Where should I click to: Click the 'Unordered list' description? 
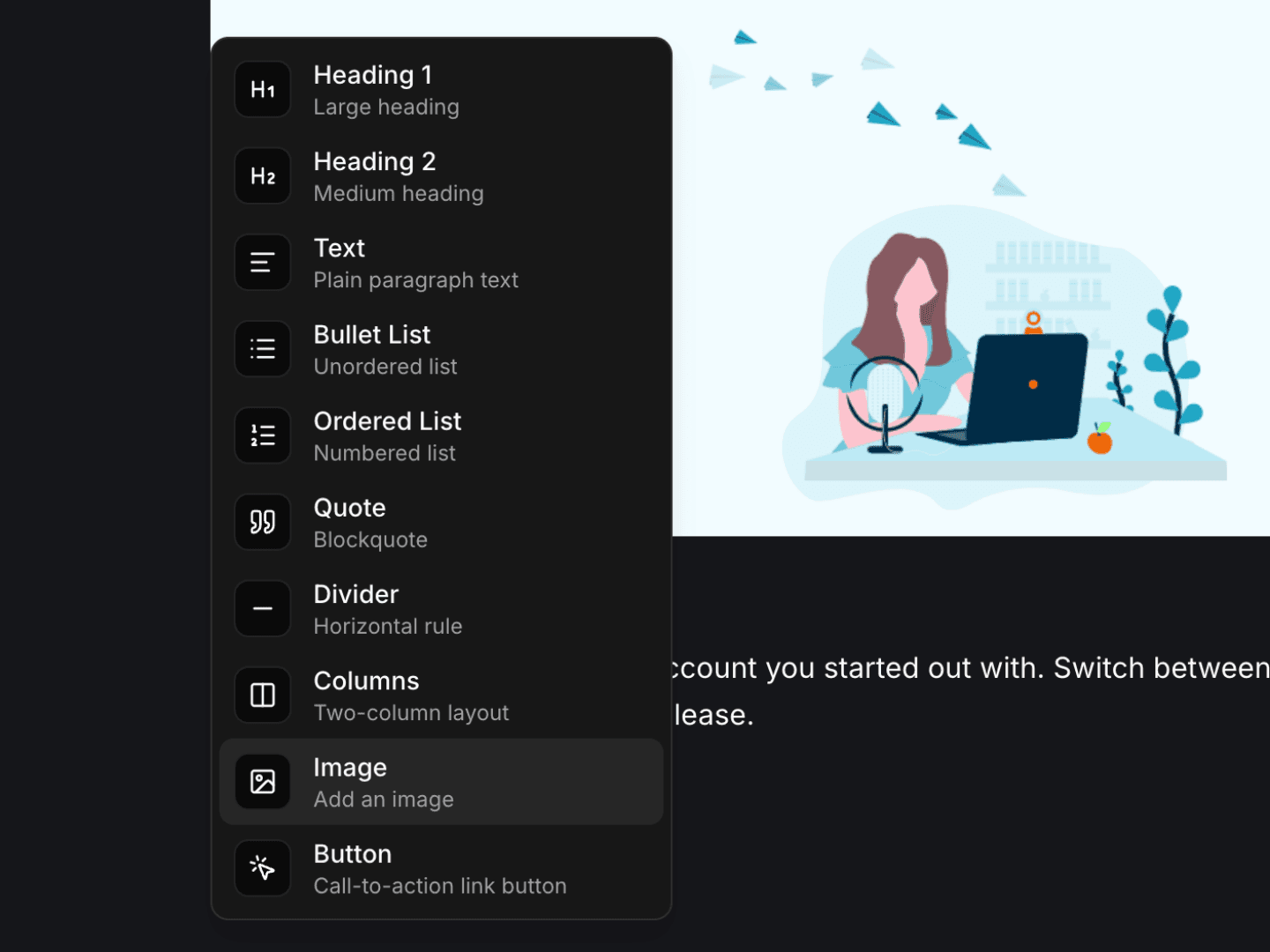coord(385,367)
